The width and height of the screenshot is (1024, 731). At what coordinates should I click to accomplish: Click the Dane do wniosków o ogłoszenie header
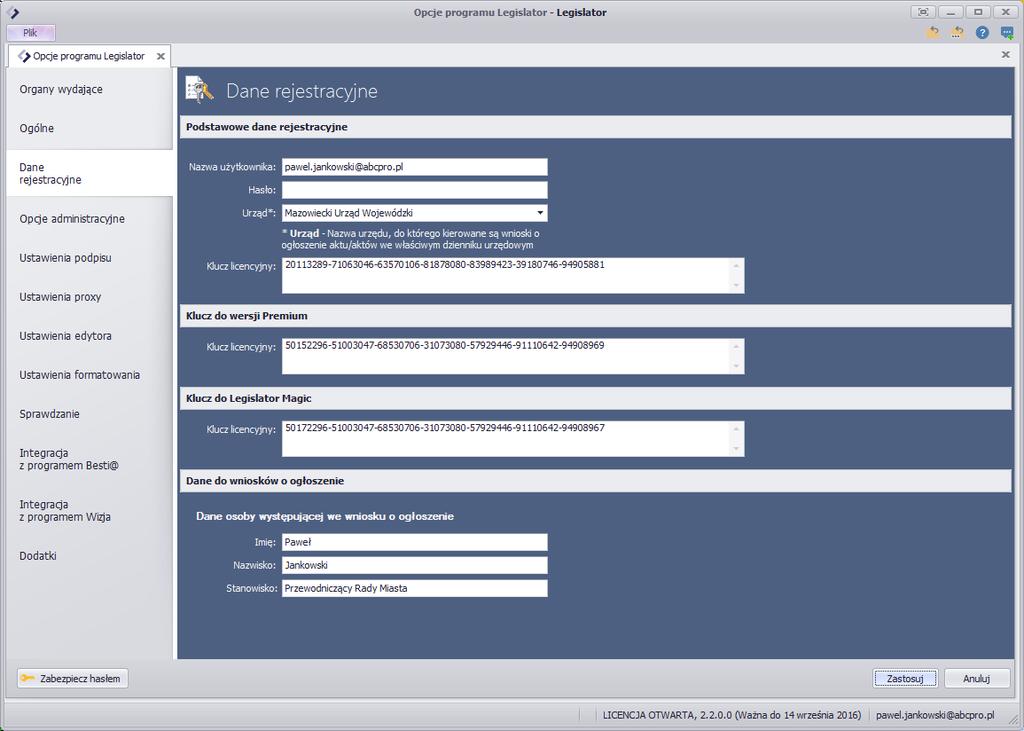click(x=596, y=481)
